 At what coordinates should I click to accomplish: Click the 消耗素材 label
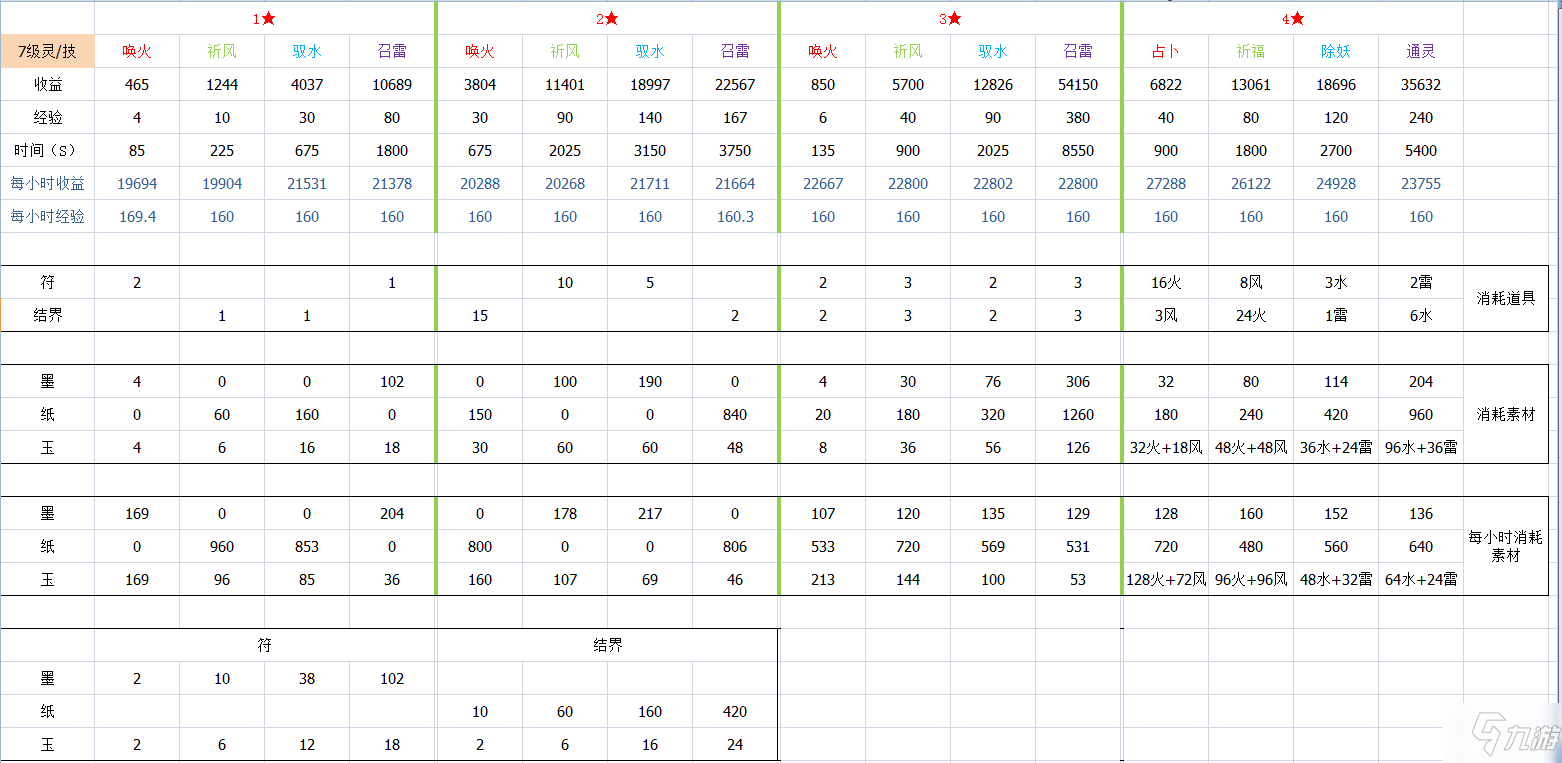[x=1505, y=414]
